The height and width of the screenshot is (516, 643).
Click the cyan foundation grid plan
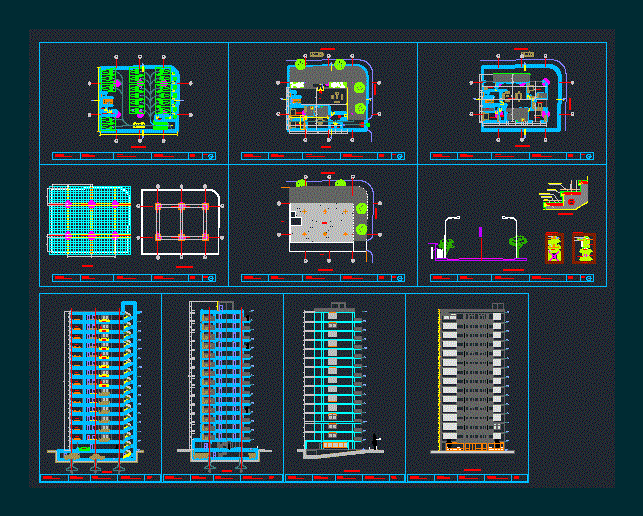[88, 221]
